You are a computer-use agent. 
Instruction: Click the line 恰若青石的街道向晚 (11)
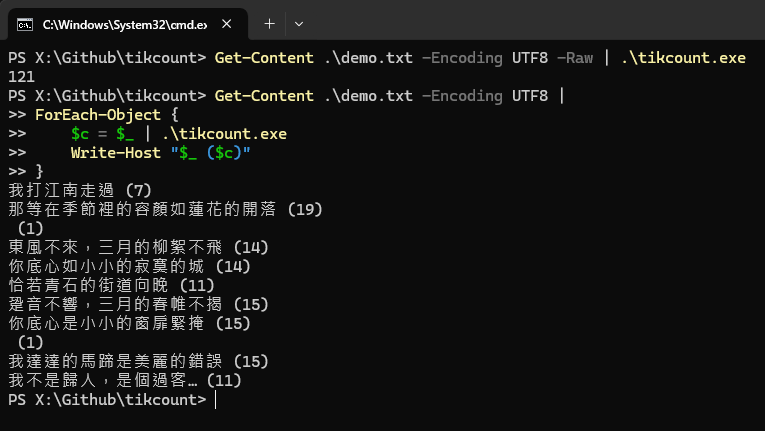click(x=110, y=285)
